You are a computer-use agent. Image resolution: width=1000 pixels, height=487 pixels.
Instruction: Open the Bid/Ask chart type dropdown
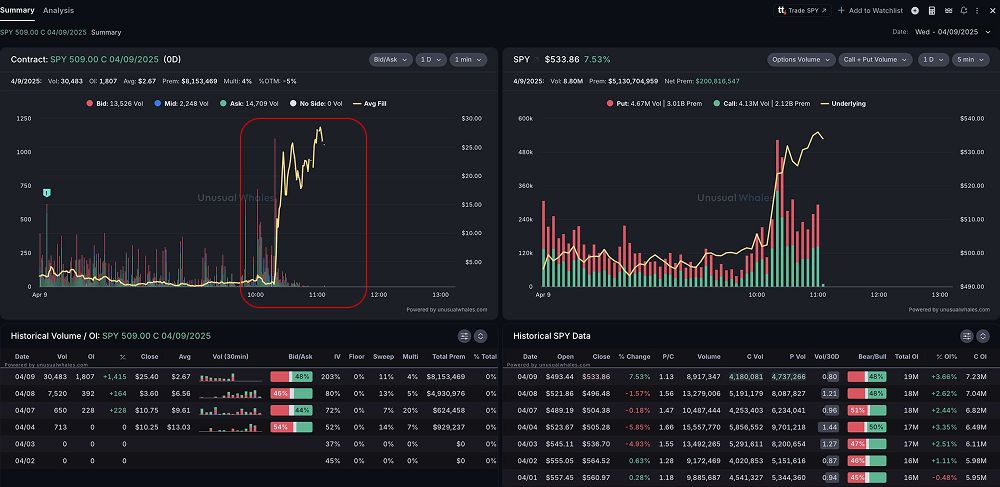(390, 60)
